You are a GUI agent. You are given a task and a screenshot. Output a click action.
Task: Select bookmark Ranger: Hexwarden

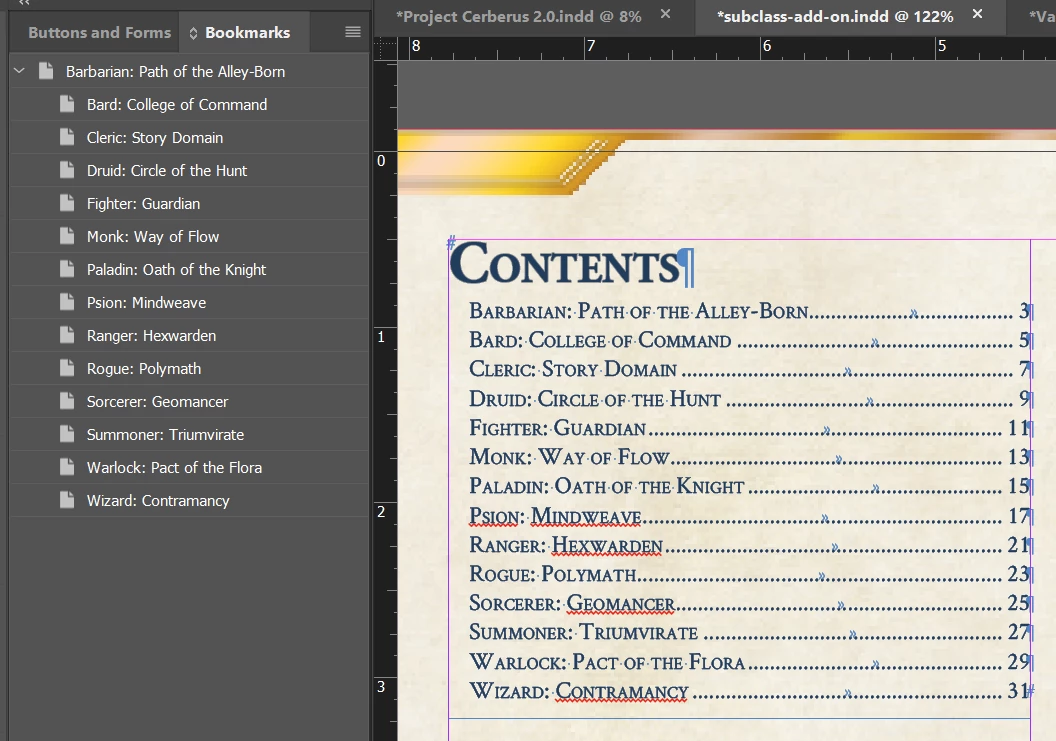(189, 335)
